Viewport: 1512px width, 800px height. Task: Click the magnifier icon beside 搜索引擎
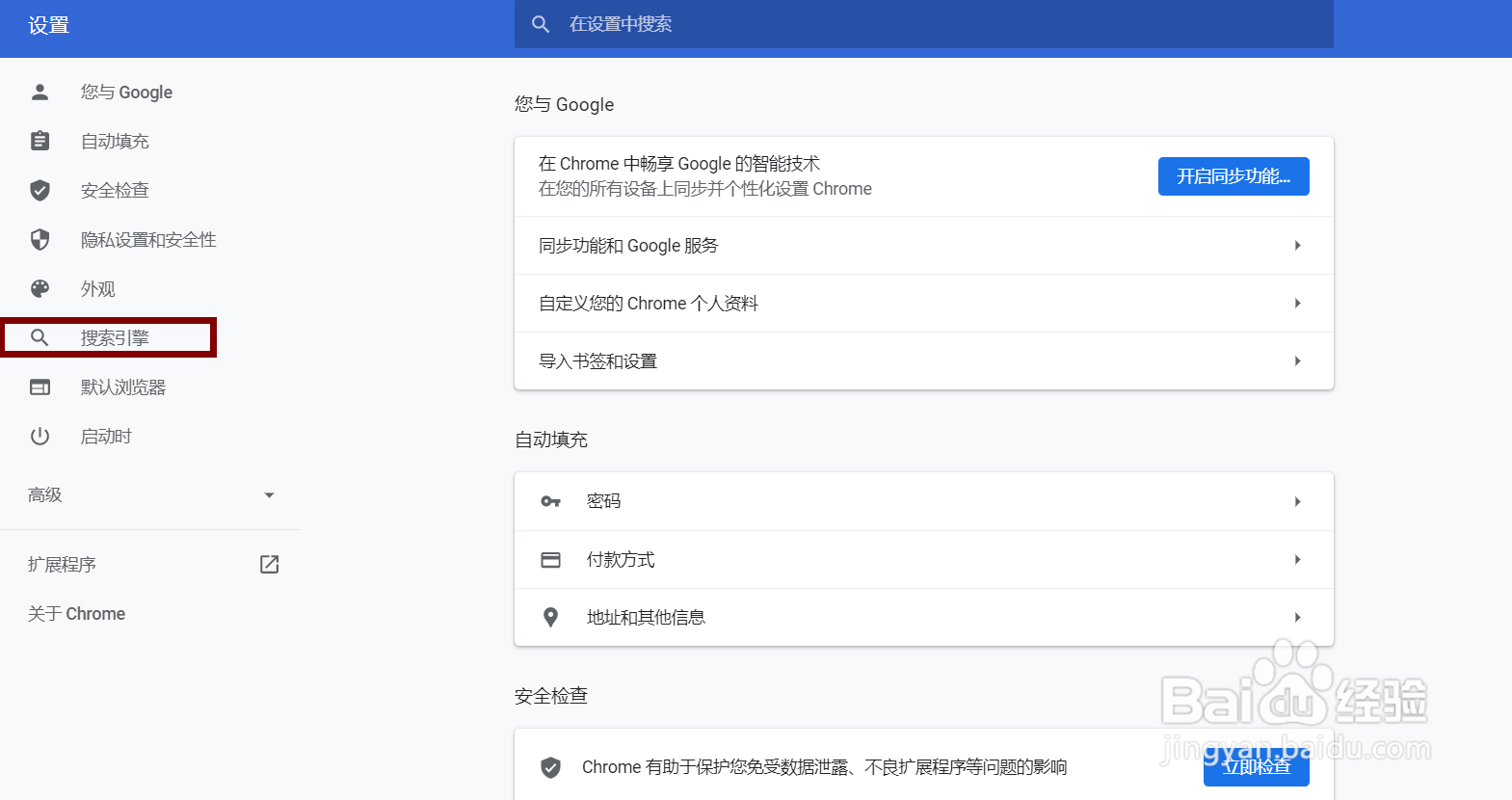40,337
